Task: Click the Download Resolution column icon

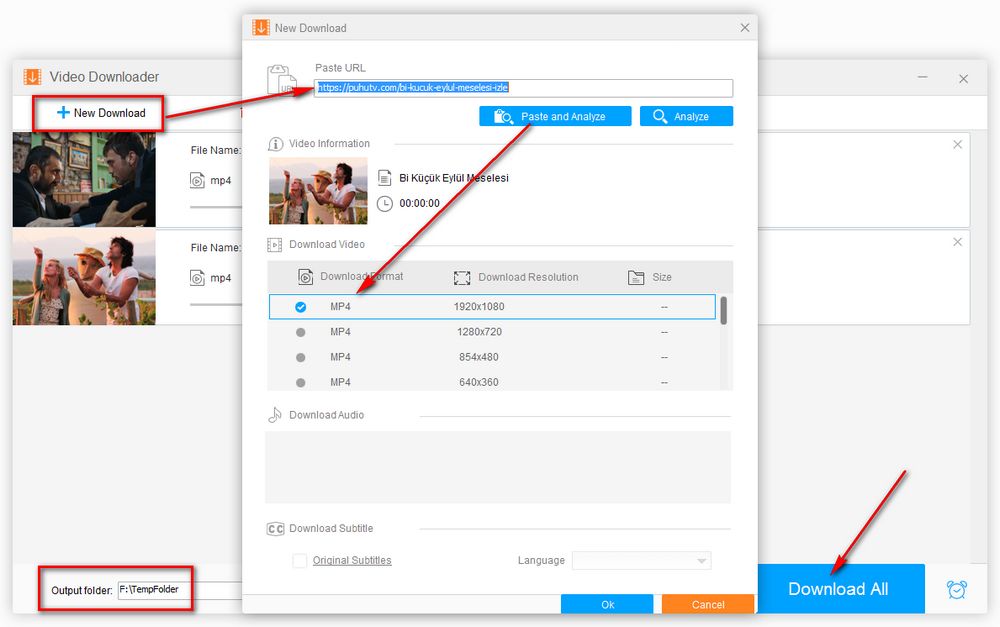Action: pyautogui.click(x=462, y=277)
